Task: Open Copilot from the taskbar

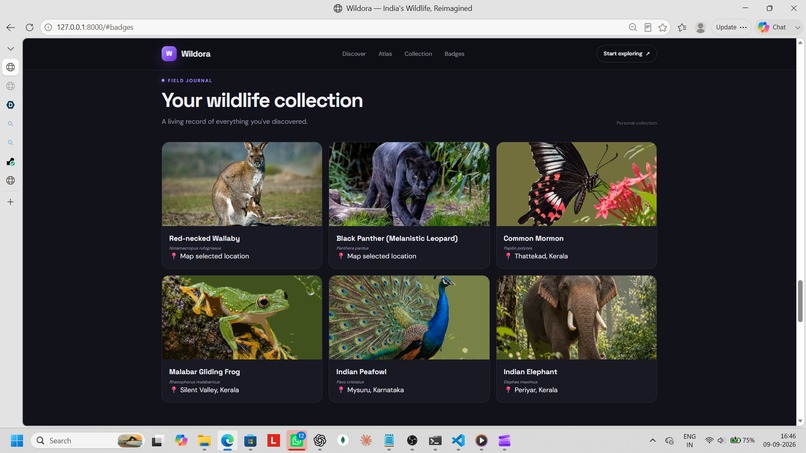Action: coord(181,441)
